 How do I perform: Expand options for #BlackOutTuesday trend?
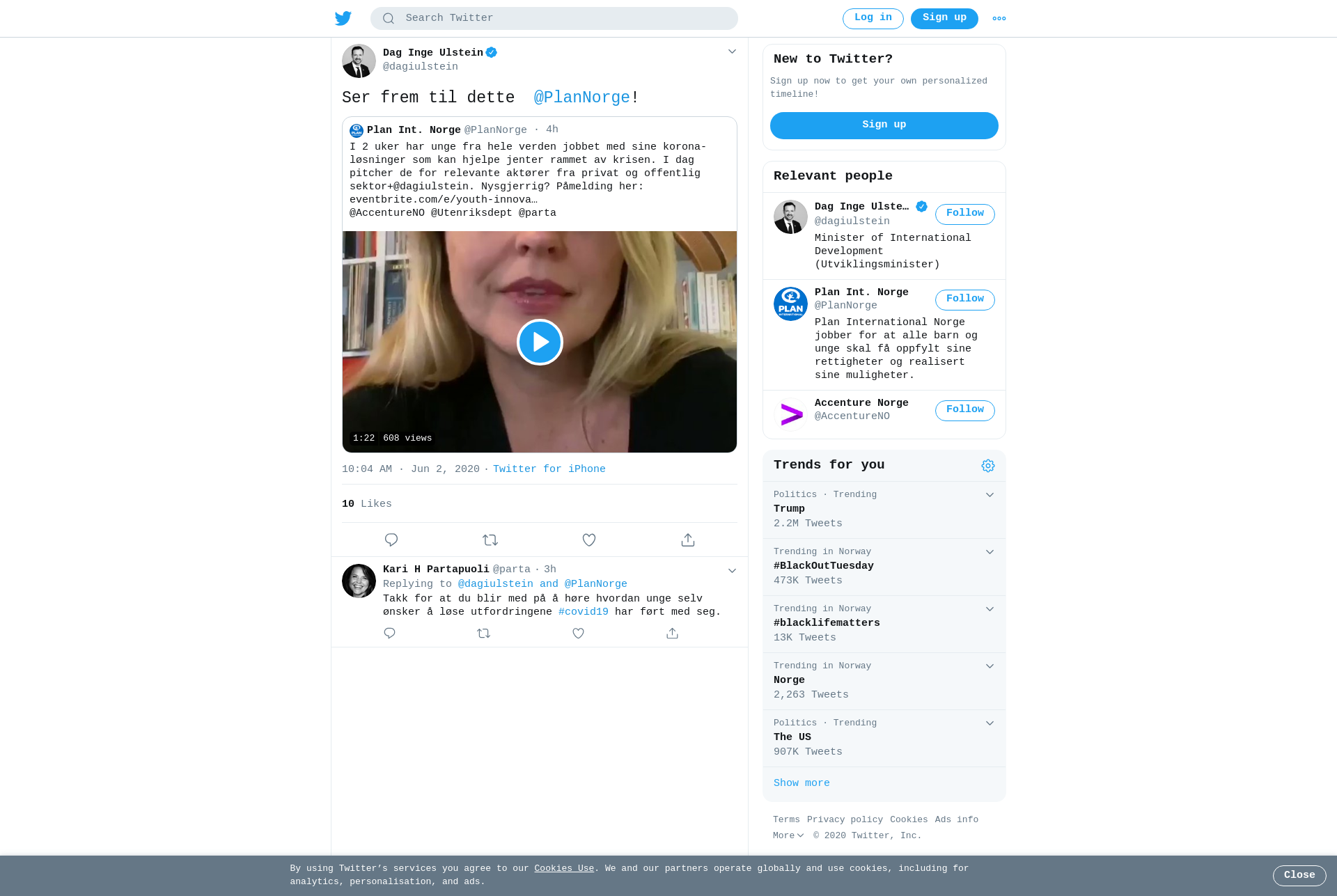pos(990,552)
